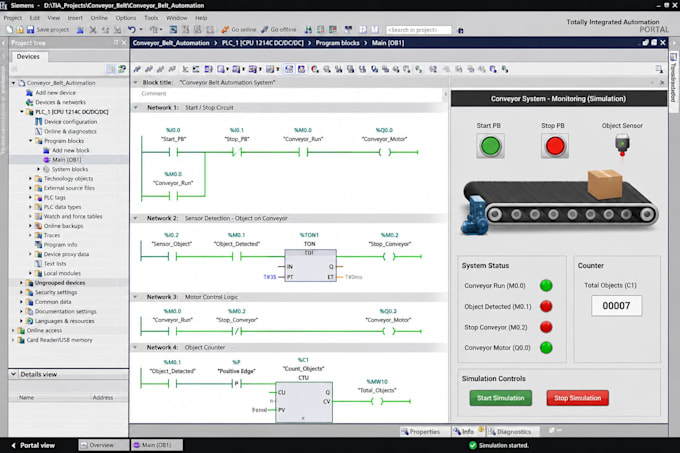Expand the System blocks folder
Image resolution: width=680 pixels, height=453 pixels.
click(x=38, y=169)
